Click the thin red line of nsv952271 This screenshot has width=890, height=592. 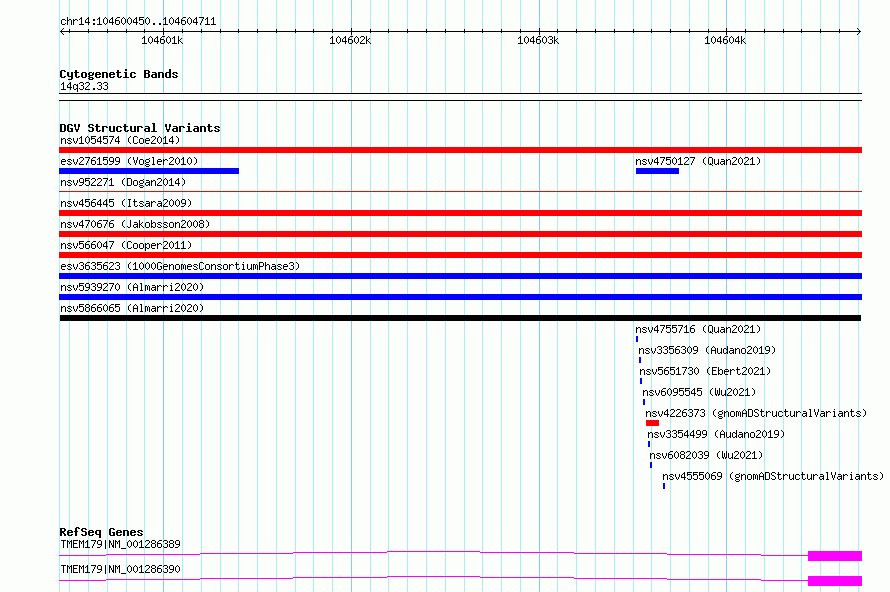coord(460,192)
